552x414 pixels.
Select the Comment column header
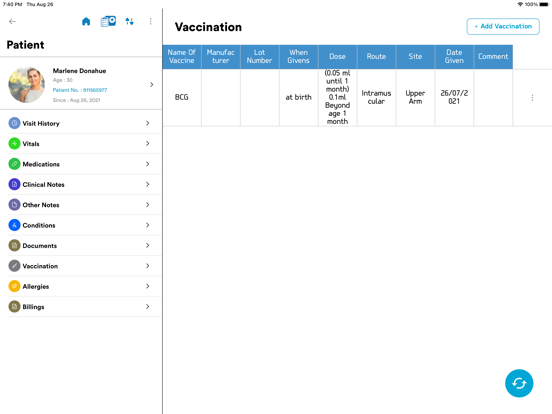(x=493, y=57)
